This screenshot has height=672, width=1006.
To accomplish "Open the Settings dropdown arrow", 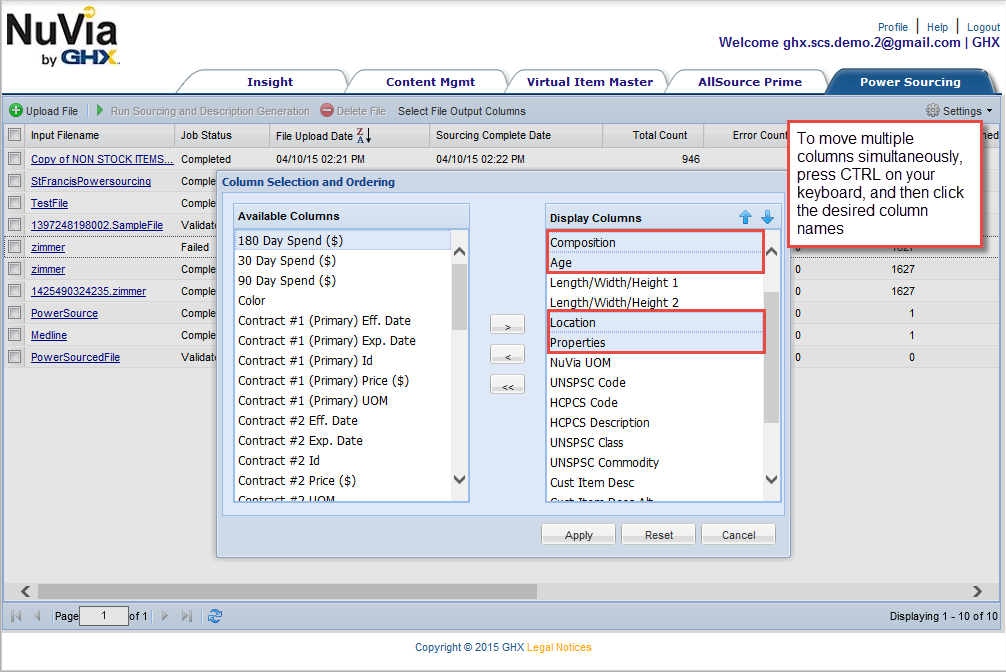I will point(989,111).
